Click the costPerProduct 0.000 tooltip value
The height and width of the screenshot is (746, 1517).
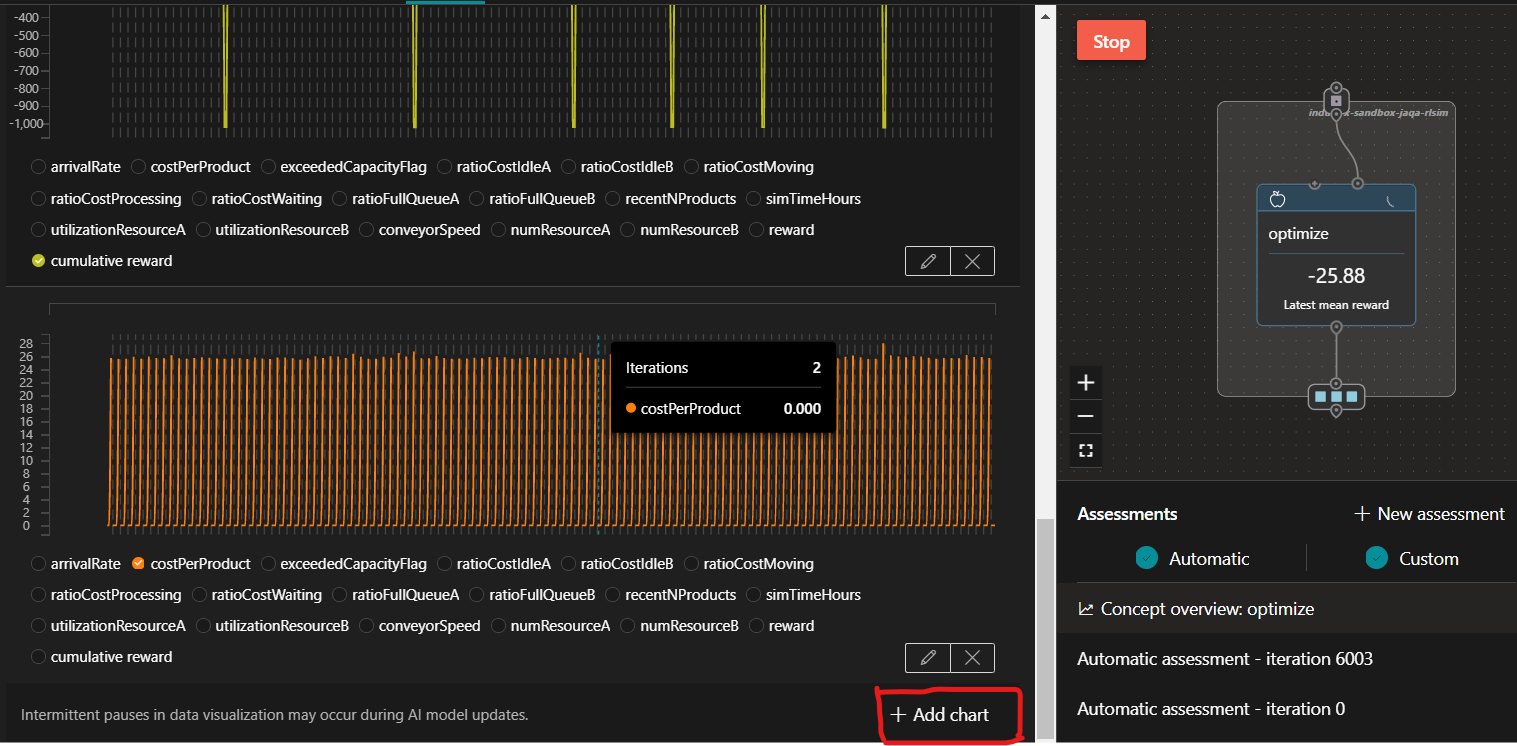802,409
